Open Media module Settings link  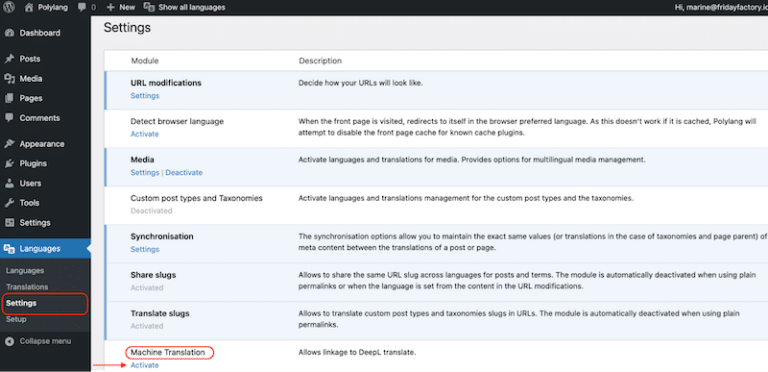pyautogui.click(x=145, y=173)
